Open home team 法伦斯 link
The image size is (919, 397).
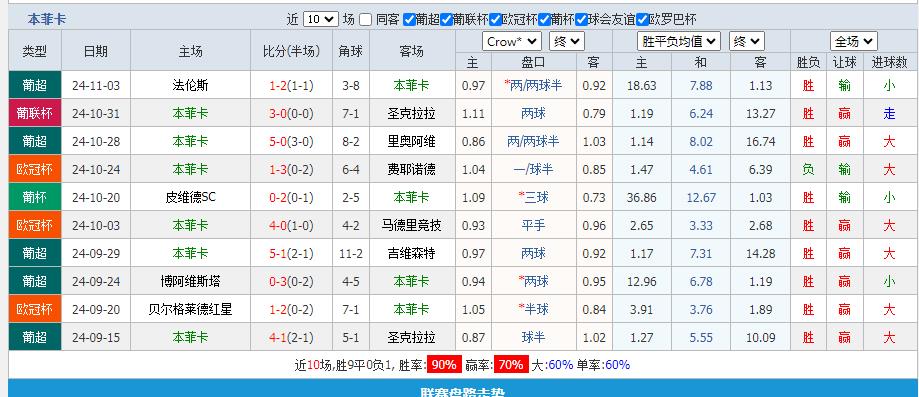pos(190,86)
